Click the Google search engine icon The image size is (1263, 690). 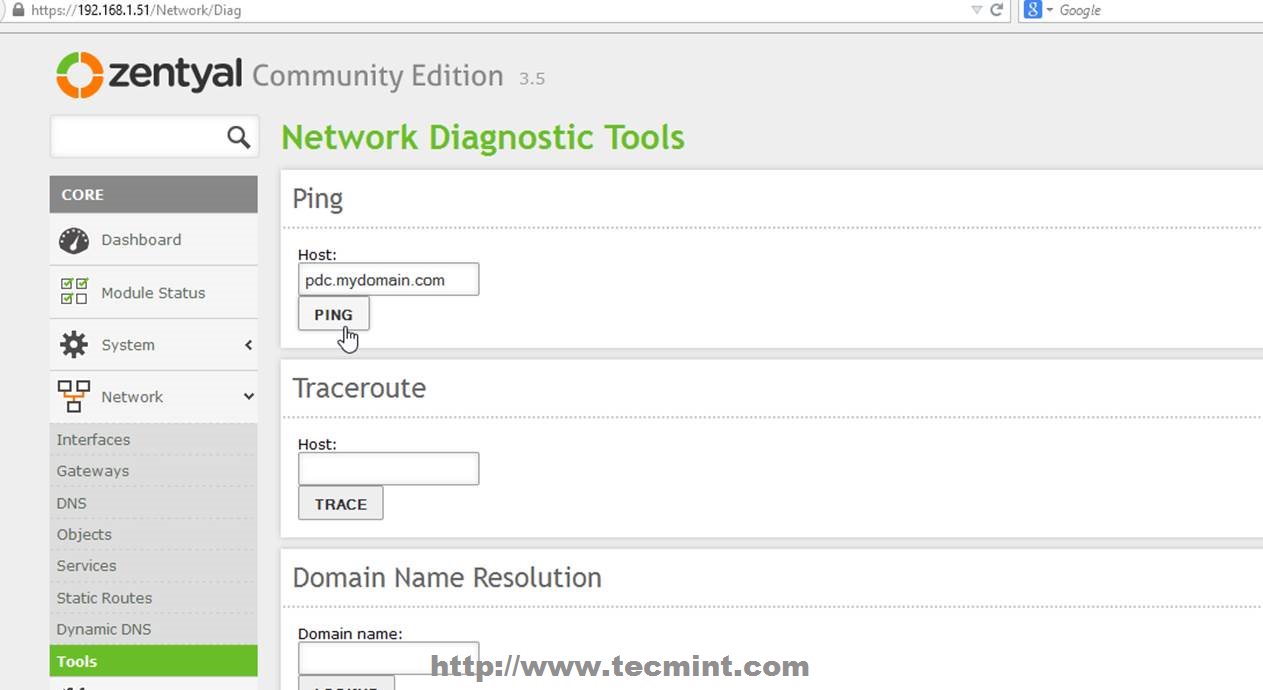coord(1033,10)
